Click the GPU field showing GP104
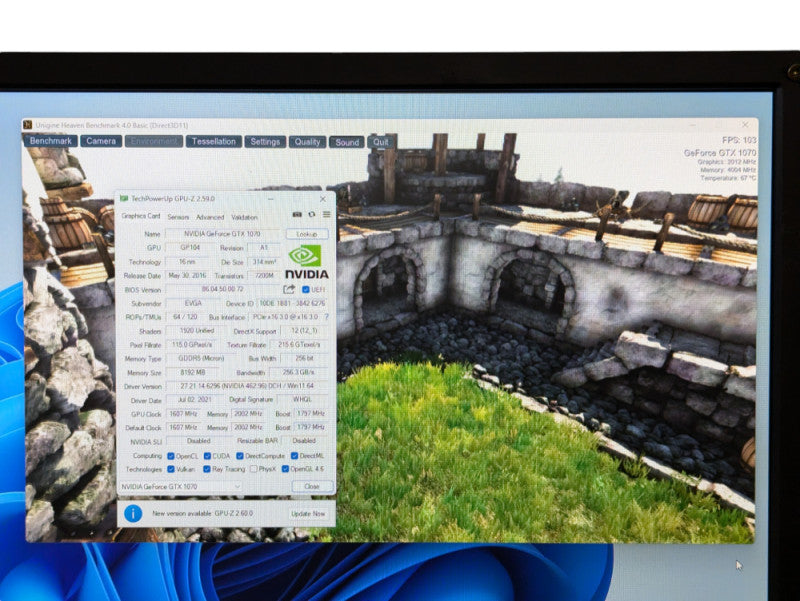Viewport: 800px width, 601px height. pos(190,247)
